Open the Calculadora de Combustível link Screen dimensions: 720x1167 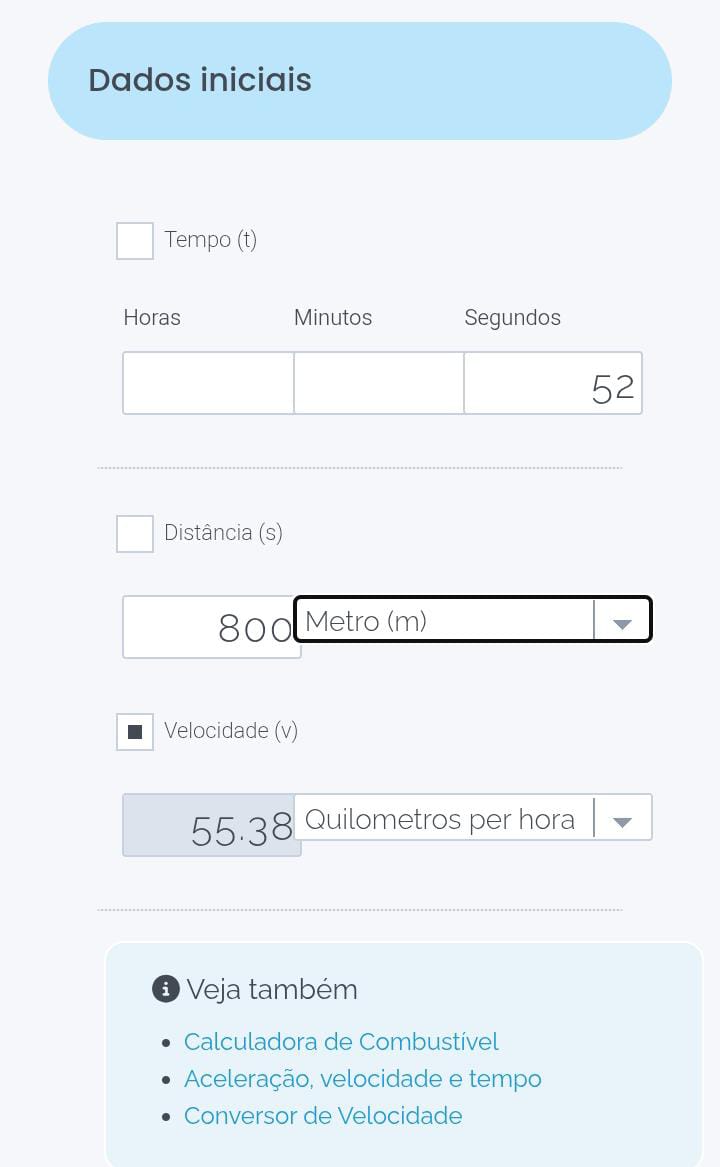(x=341, y=1042)
